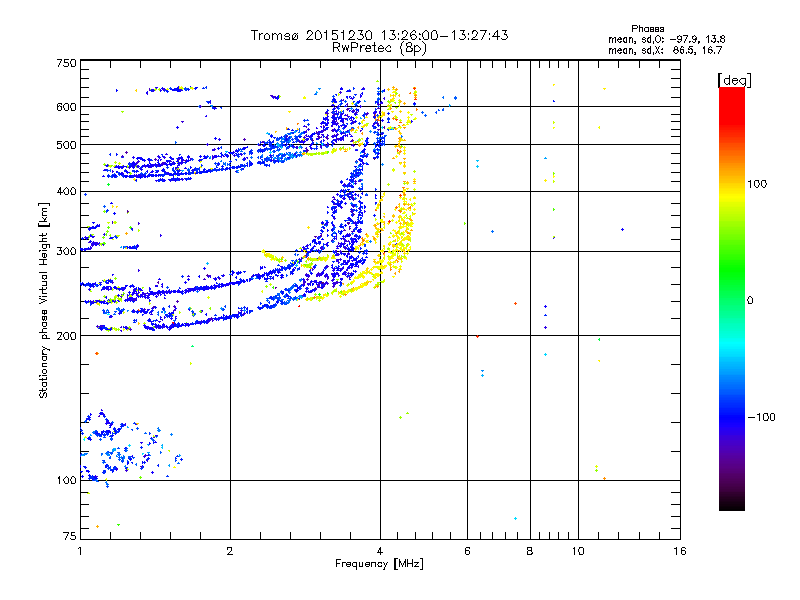The image size is (800, 600).
Task: Click the "RwPretec (8p)" subtitle
Action: tap(379, 48)
